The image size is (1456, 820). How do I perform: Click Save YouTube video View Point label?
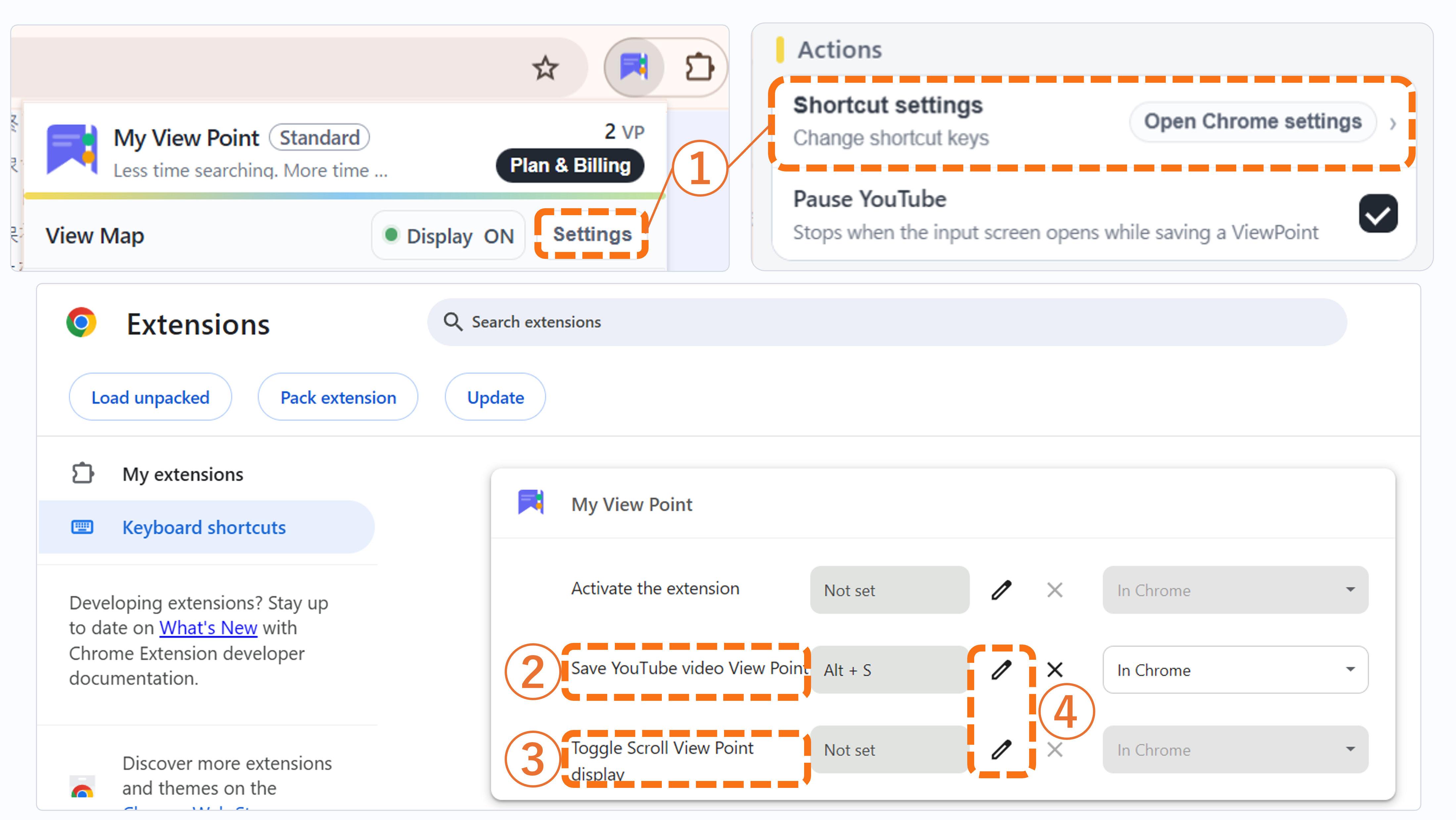690,668
